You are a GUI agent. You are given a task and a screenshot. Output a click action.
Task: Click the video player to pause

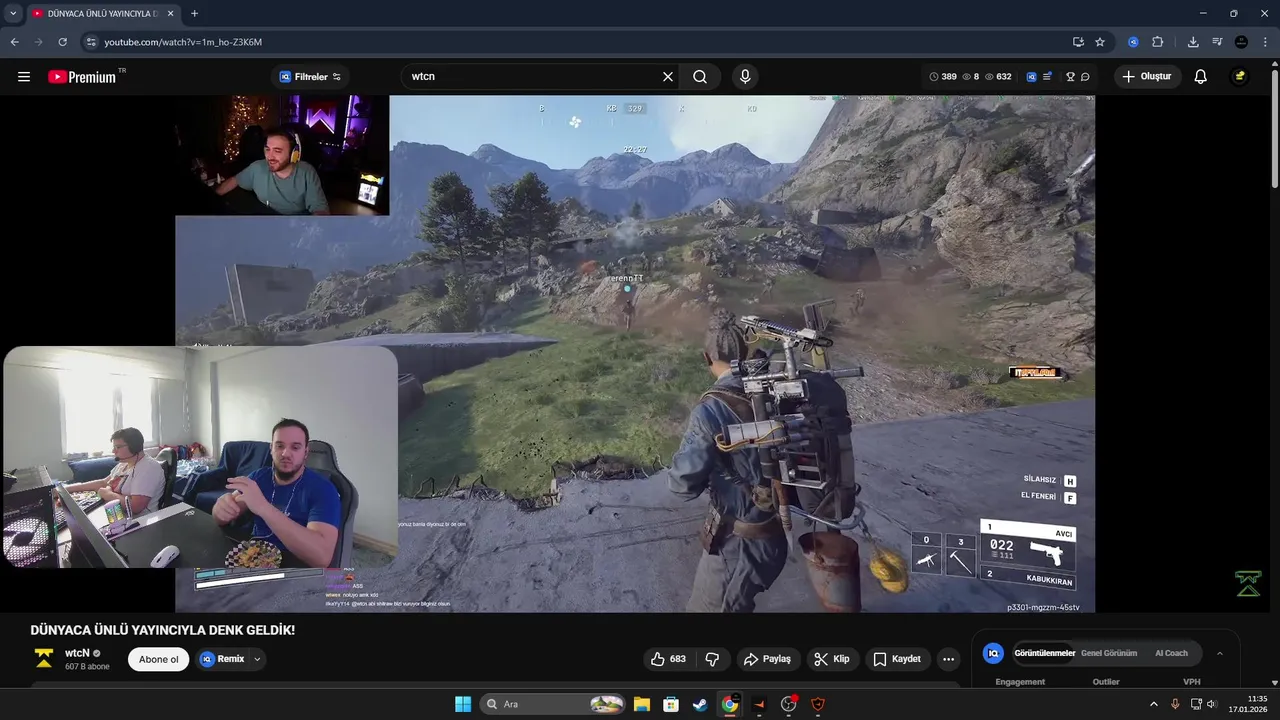pos(635,353)
